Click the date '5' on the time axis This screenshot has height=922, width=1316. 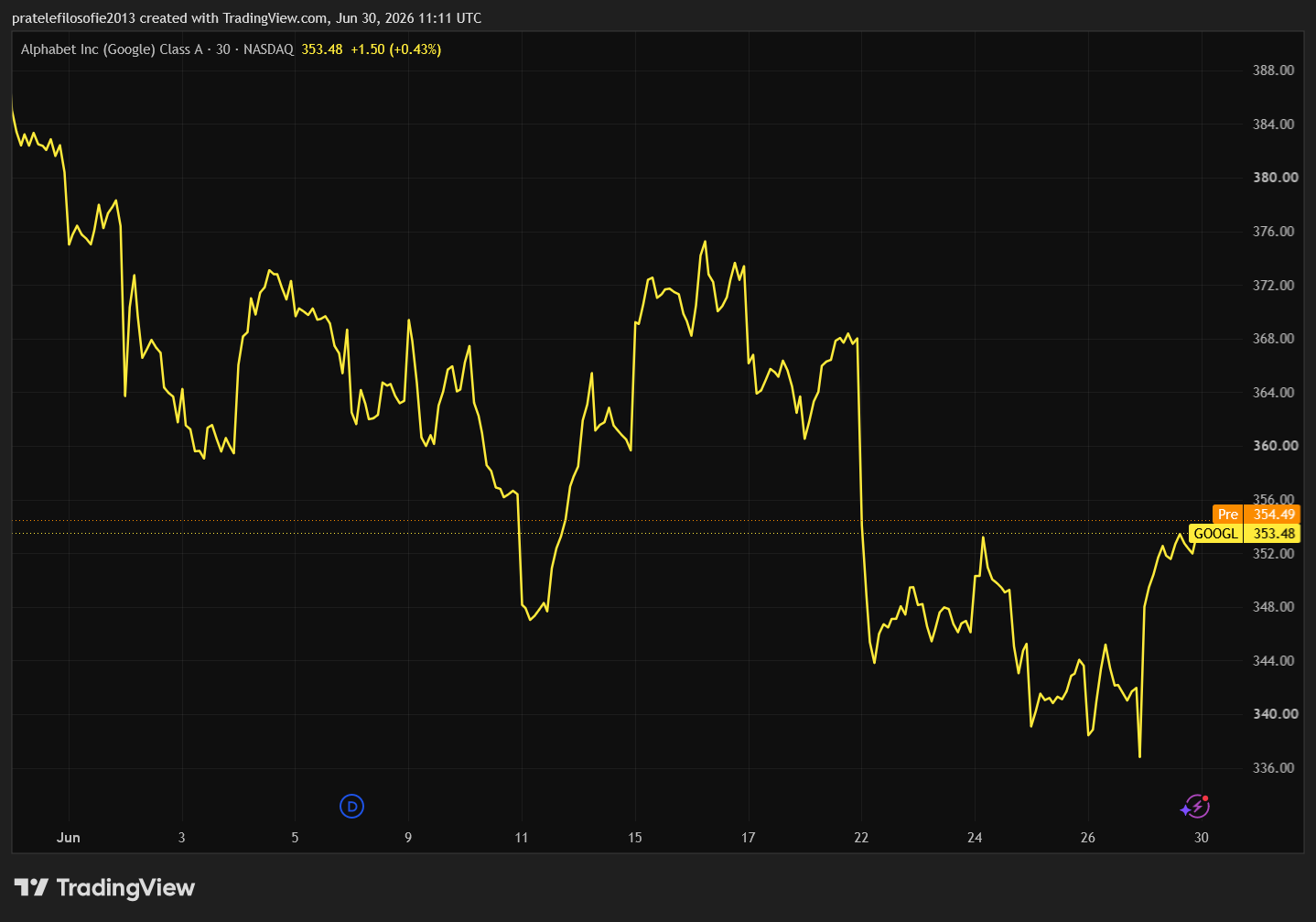295,838
